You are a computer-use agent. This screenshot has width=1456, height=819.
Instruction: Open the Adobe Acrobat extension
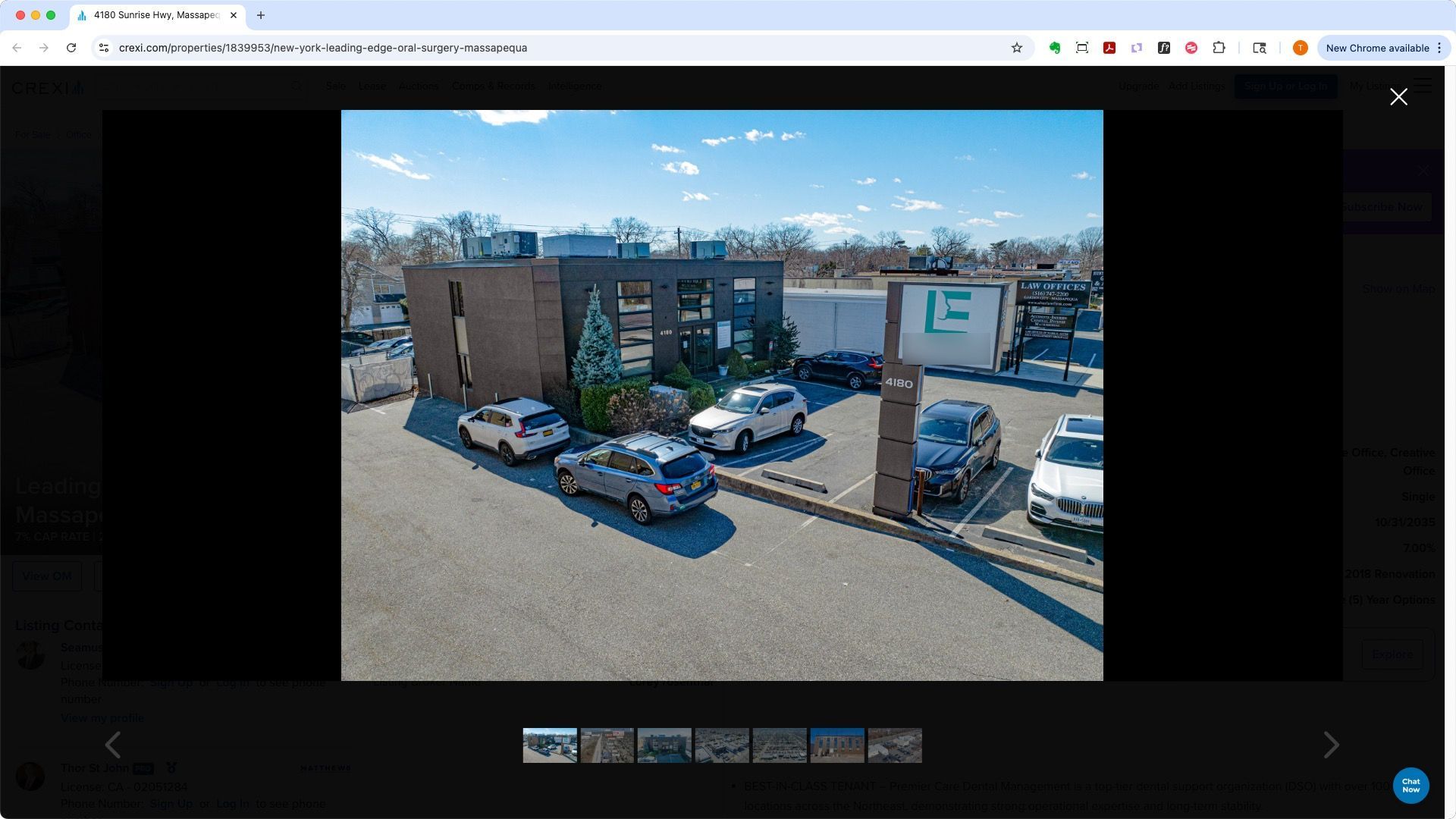(x=1109, y=48)
